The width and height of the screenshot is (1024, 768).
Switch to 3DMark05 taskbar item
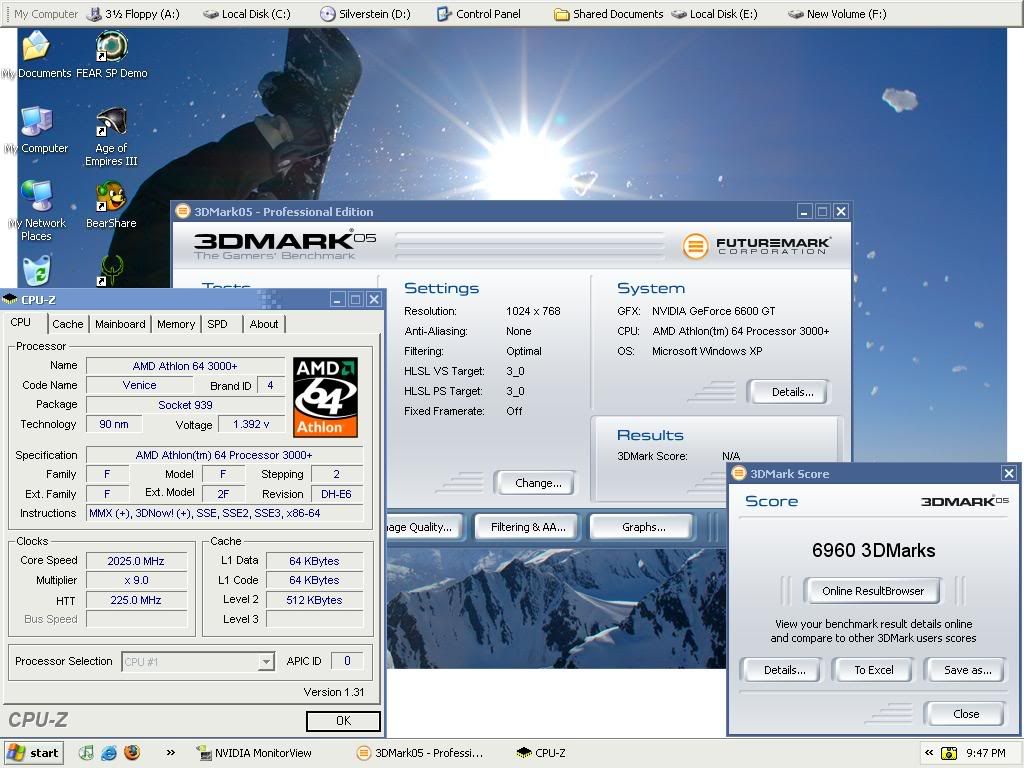(420, 753)
